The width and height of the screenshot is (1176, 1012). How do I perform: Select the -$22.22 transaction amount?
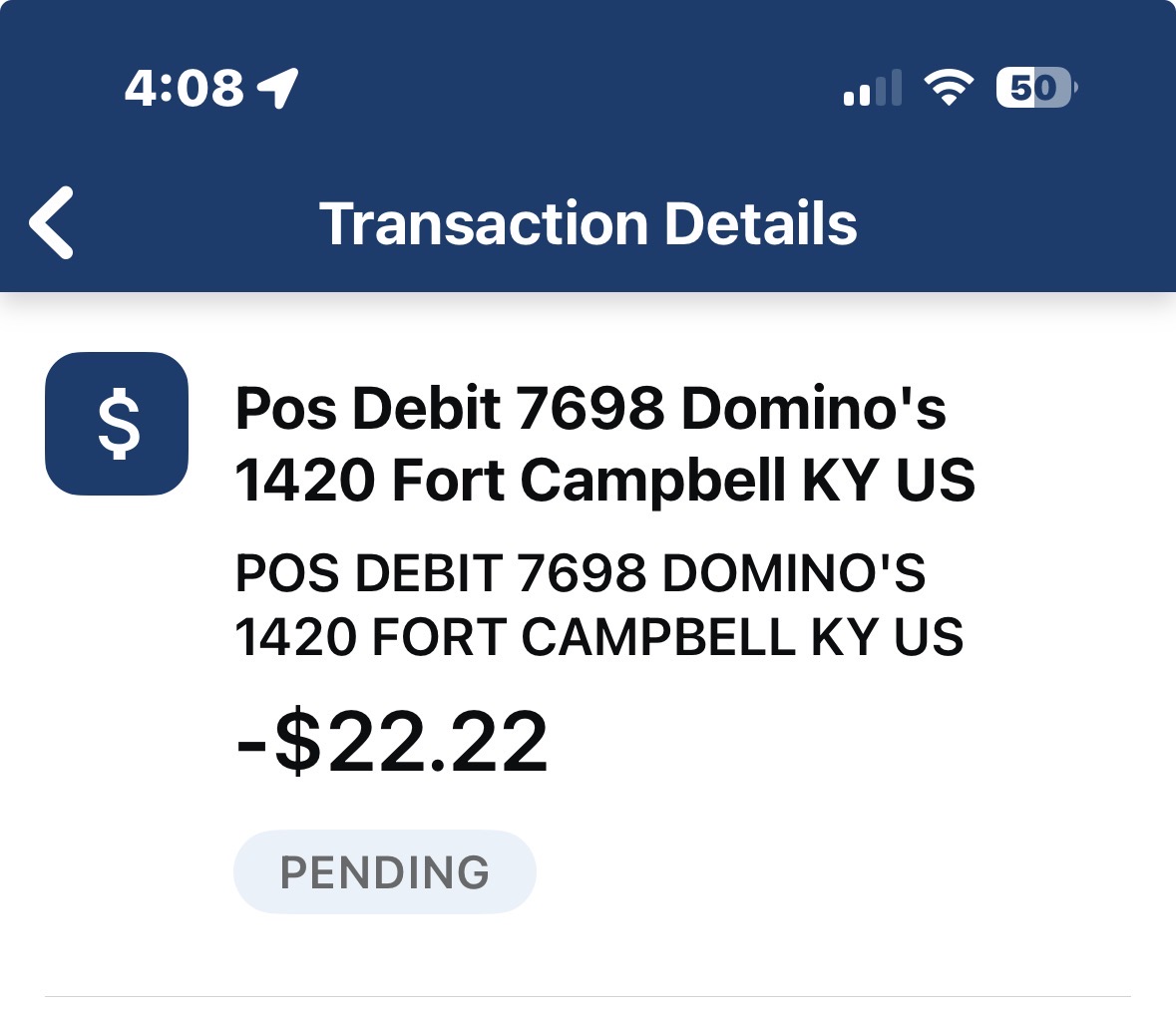click(392, 743)
